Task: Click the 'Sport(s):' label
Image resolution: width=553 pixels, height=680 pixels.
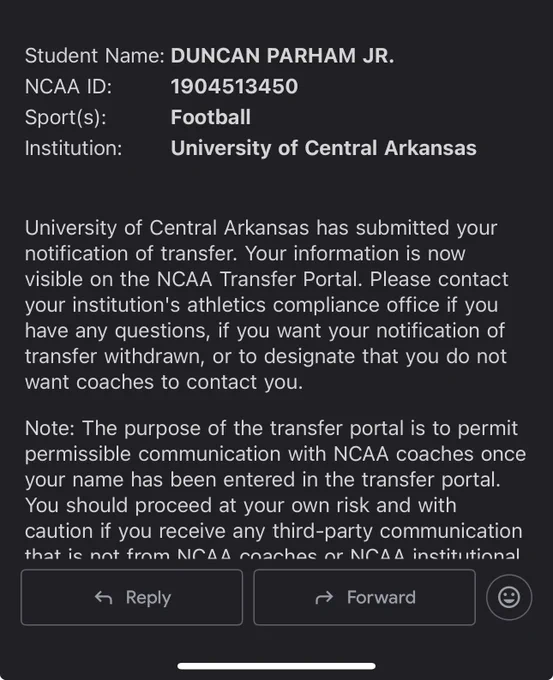Action: (x=65, y=118)
